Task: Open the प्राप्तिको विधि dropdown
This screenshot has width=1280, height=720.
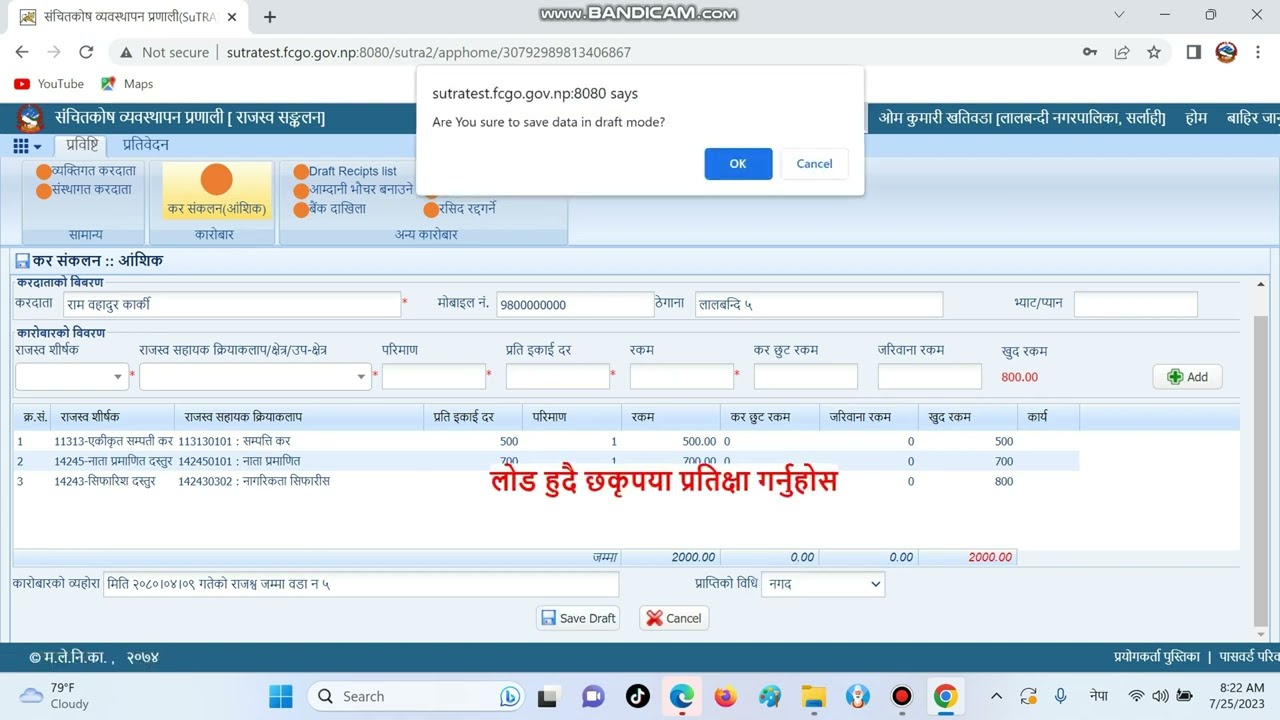Action: (x=823, y=584)
